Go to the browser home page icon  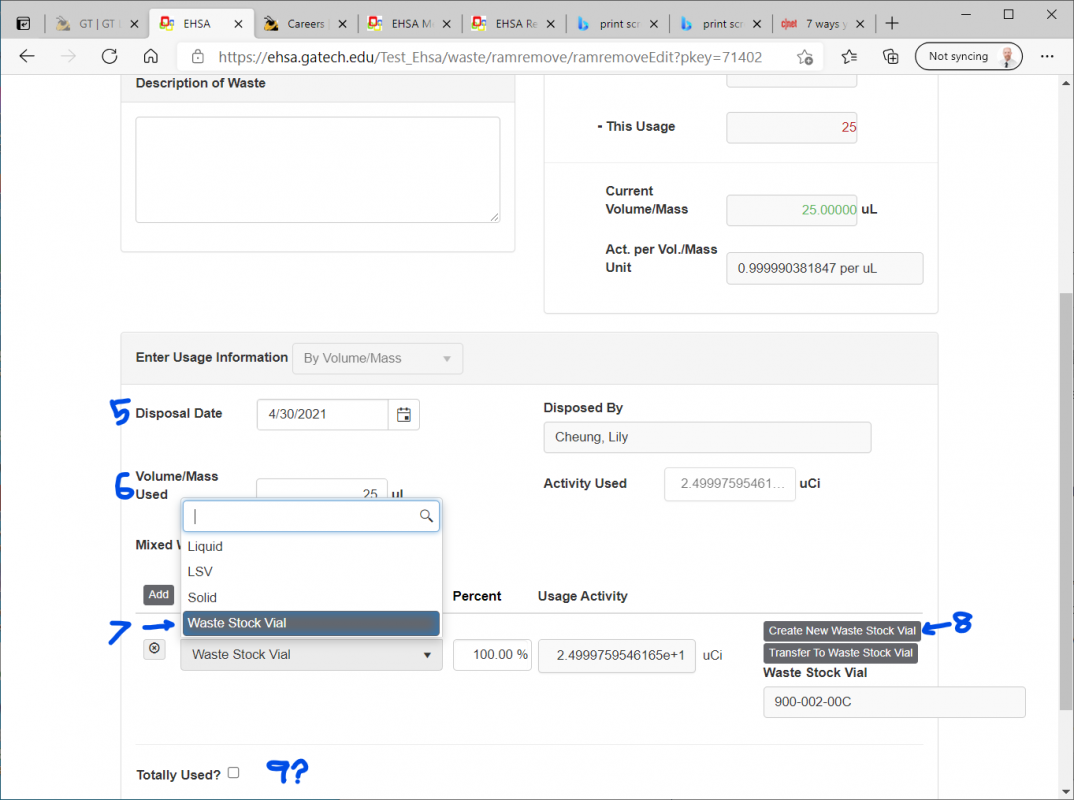(150, 56)
